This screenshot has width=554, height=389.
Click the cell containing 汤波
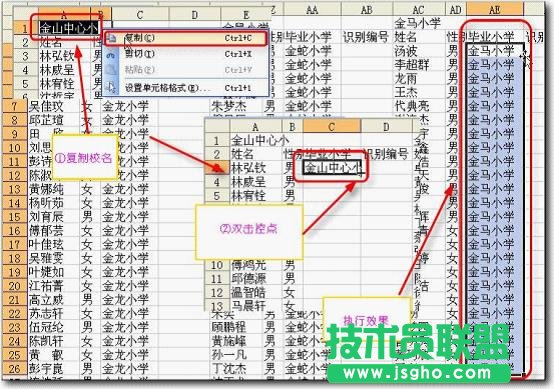419,51
